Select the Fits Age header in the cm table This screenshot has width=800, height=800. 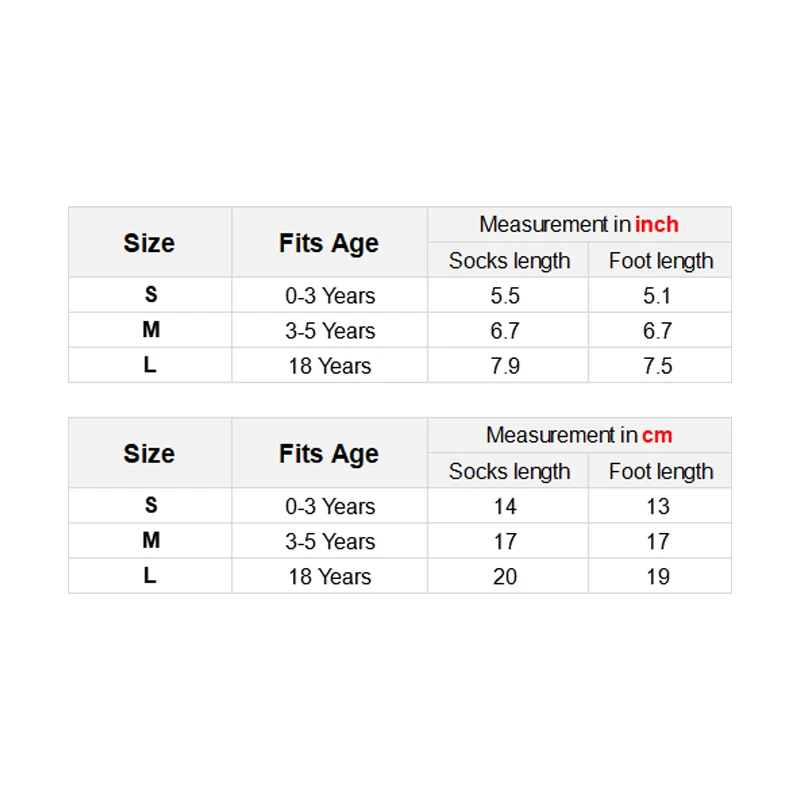329,454
